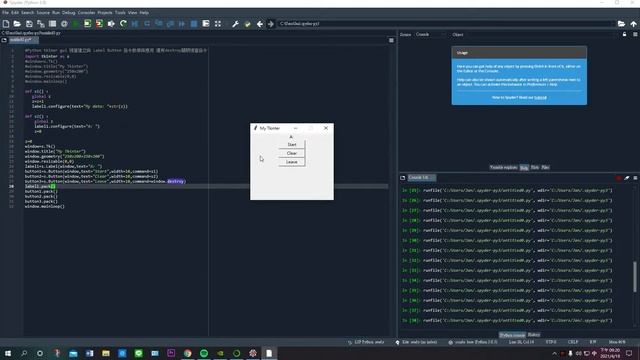640x360 pixels.
Task: Open notification center in system tray
Action: click(629, 353)
